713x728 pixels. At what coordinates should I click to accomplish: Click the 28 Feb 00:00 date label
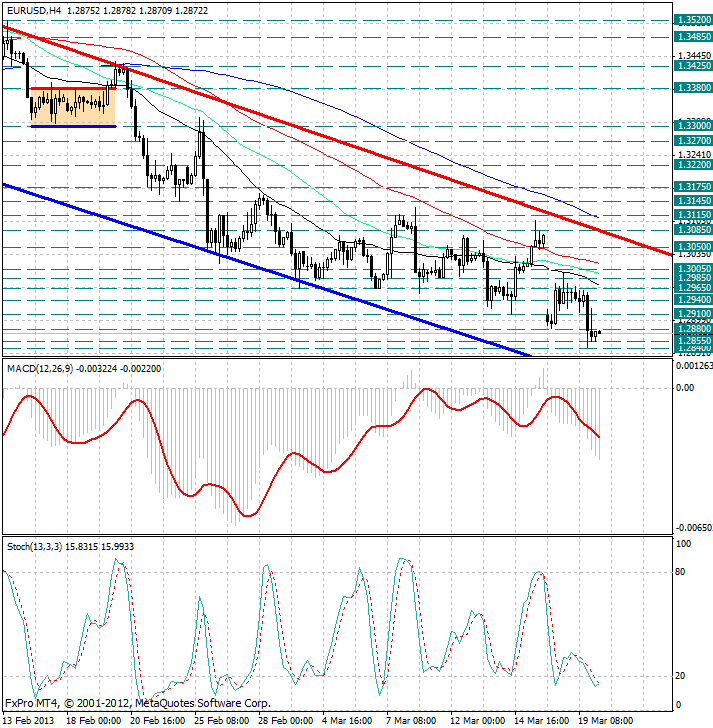click(285, 720)
